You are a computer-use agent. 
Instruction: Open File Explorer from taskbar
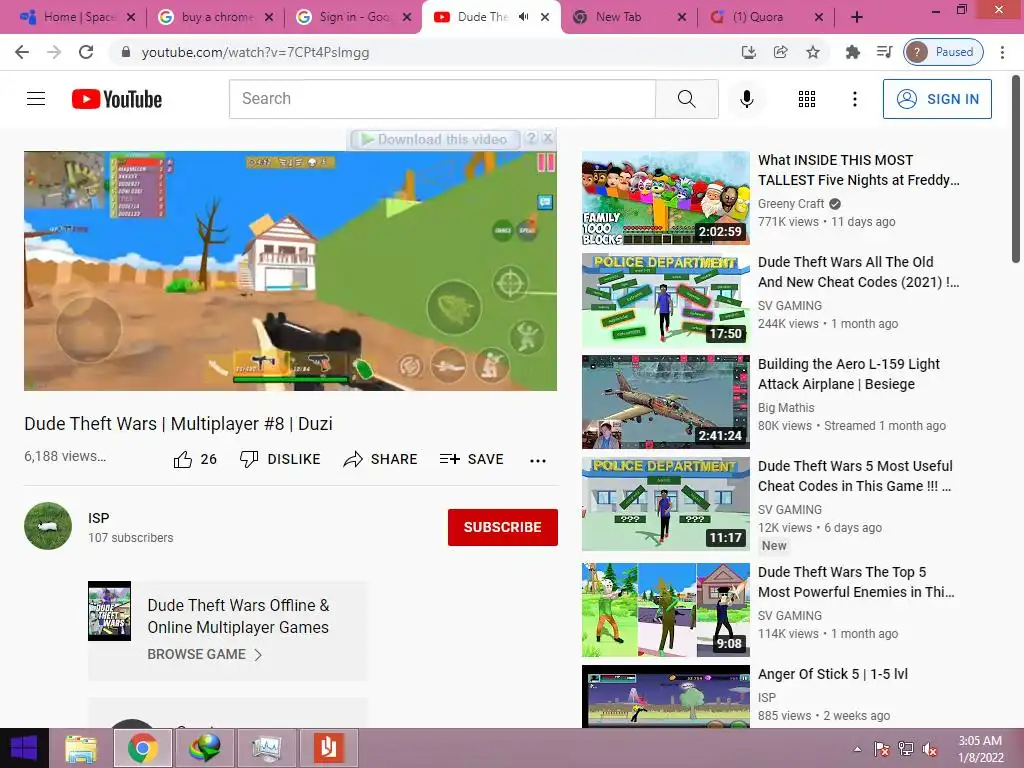point(81,748)
